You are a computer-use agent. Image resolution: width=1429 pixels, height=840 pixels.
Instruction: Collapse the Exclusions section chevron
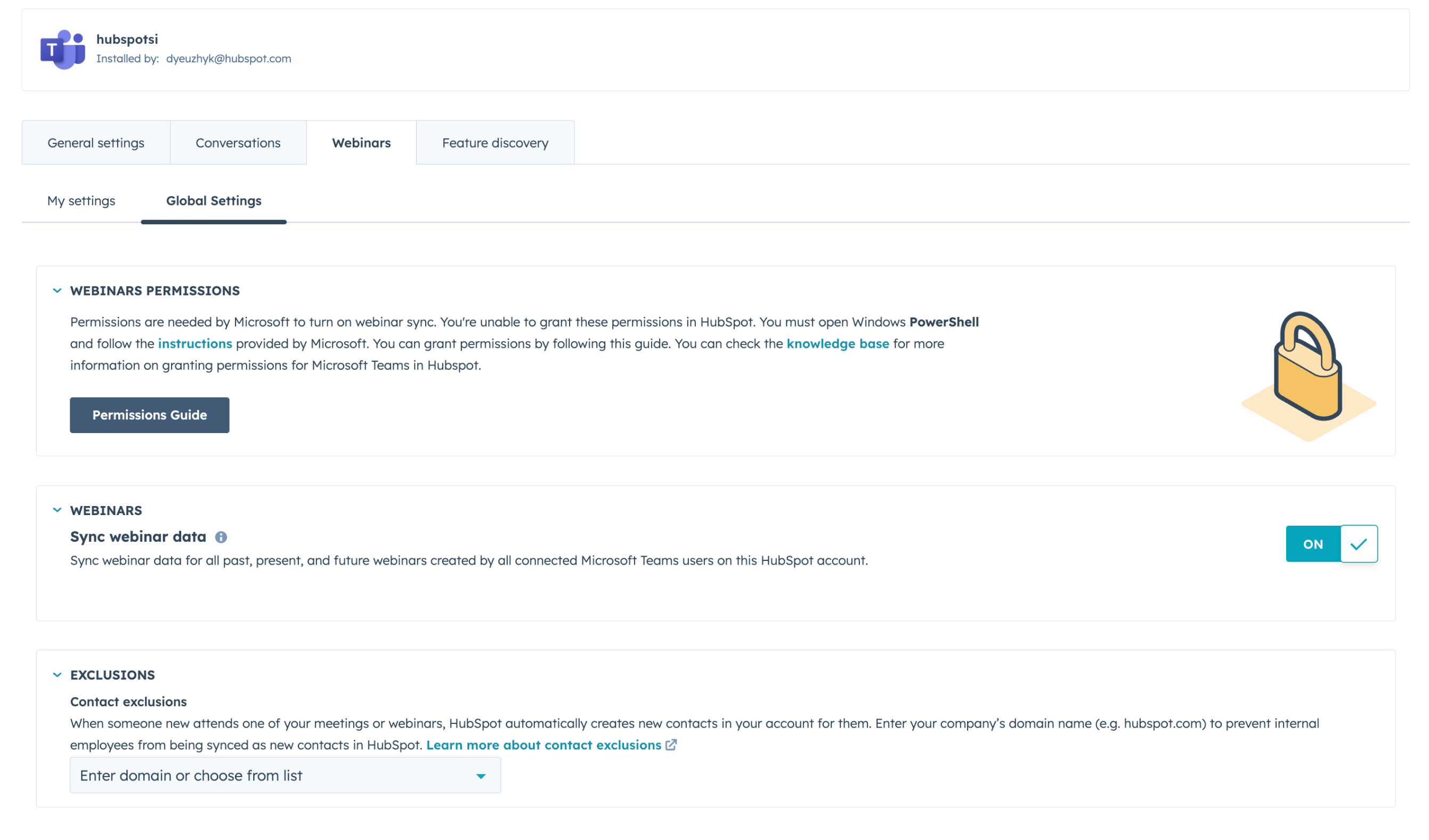(57, 675)
